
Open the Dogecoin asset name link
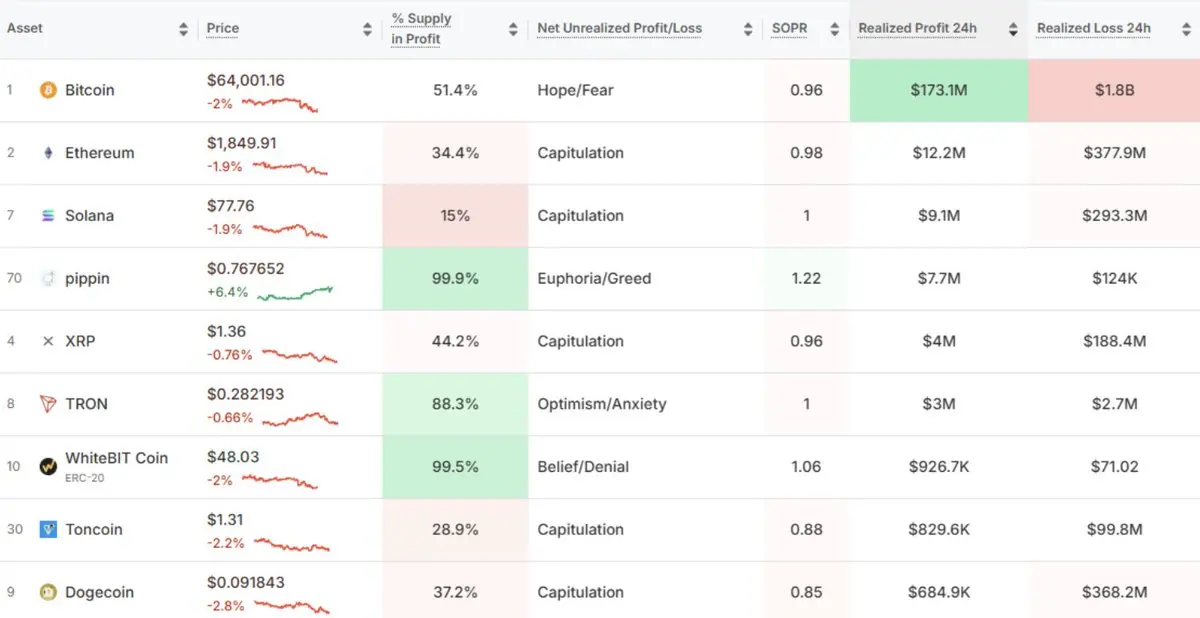[x=99, y=592]
